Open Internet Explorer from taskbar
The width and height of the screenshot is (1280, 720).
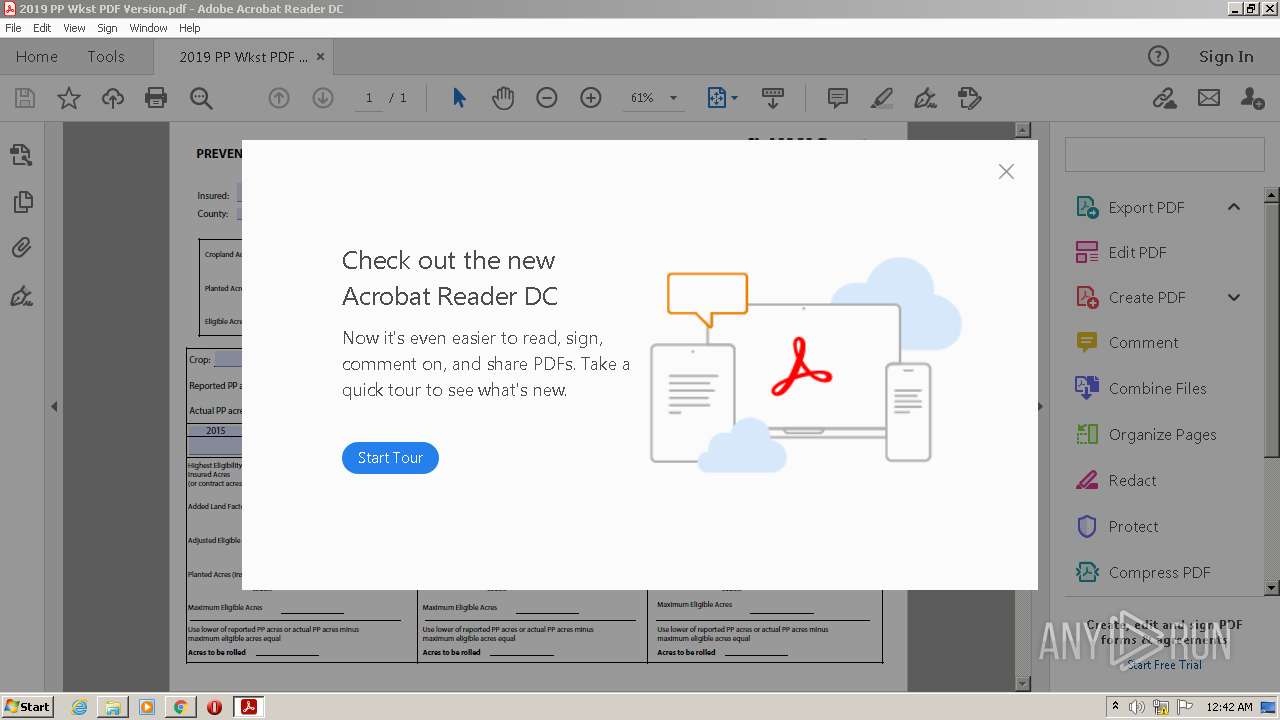(x=79, y=707)
